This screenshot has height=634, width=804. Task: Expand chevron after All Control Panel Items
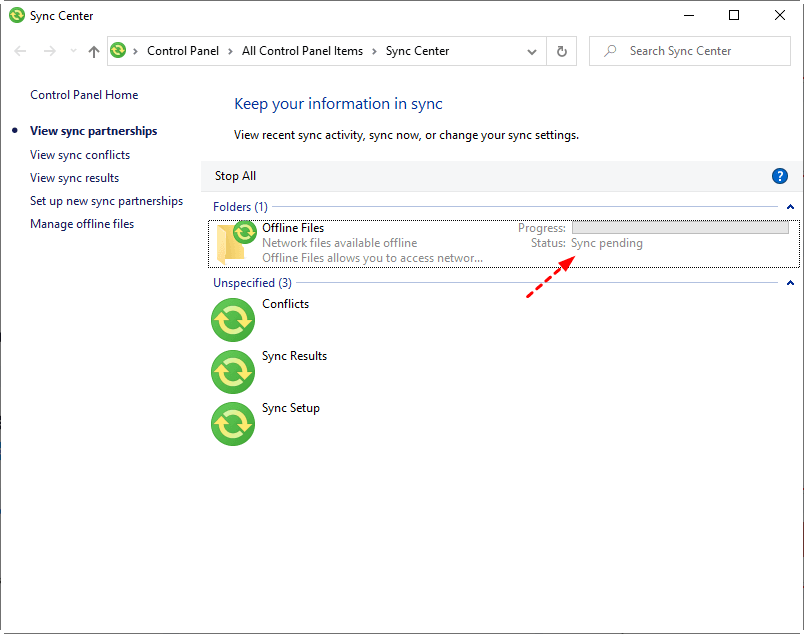point(374,51)
